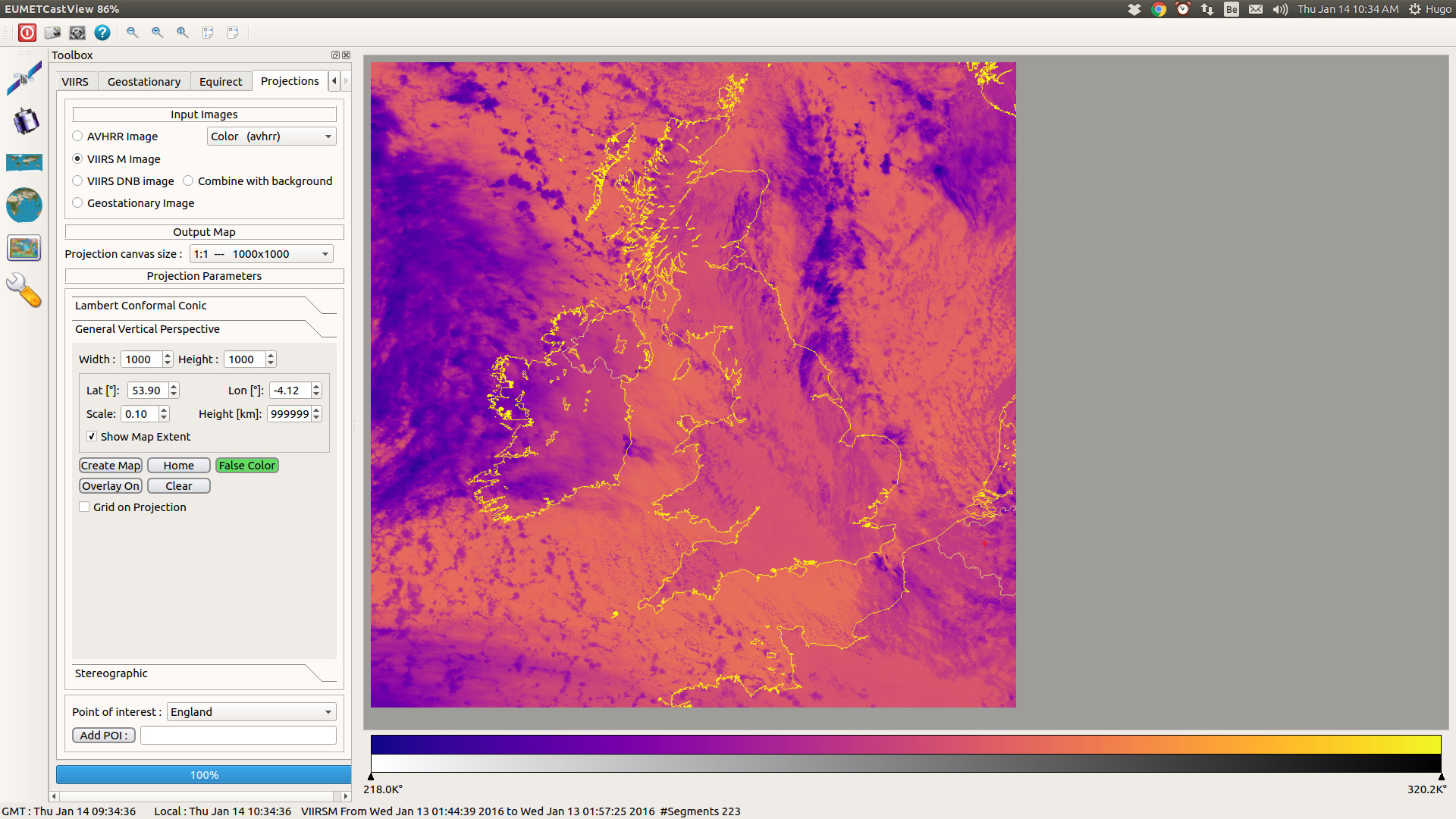Select the geostationary satellite sidebar icon
The width and height of the screenshot is (1456, 819).
tap(24, 121)
